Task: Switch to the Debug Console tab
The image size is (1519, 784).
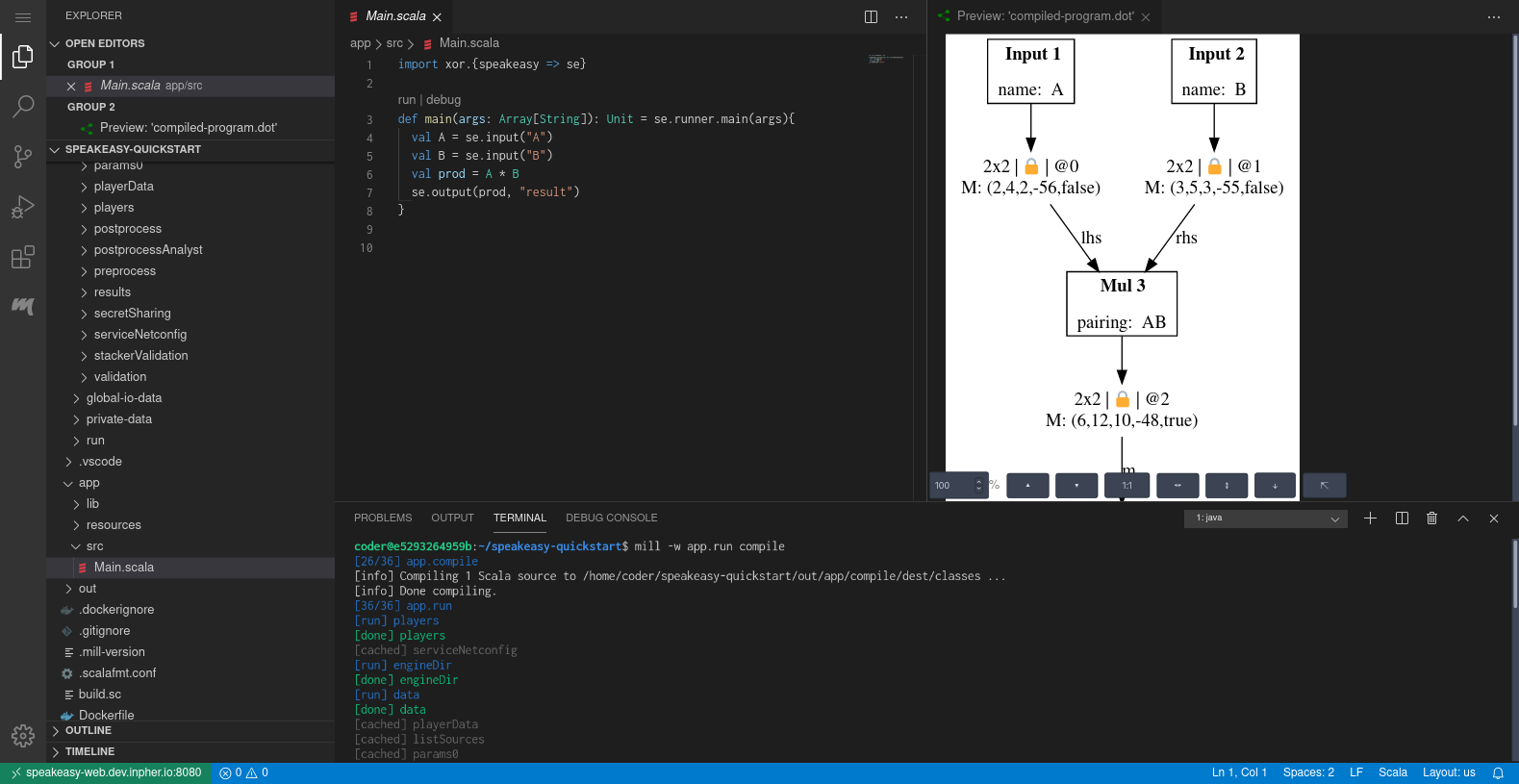Action: pyautogui.click(x=612, y=518)
